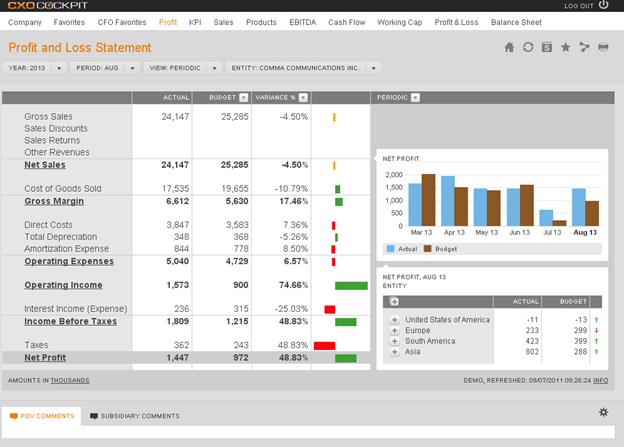Open the Subsidiary Comments tab
This screenshot has width=624, height=447.
pyautogui.click(x=135, y=416)
